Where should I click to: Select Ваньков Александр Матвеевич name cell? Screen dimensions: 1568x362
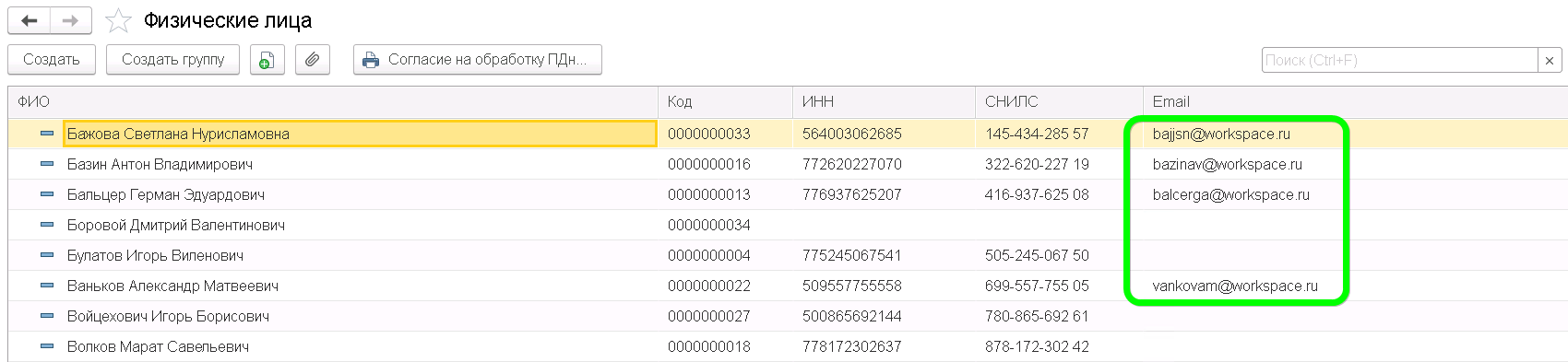tap(360, 286)
